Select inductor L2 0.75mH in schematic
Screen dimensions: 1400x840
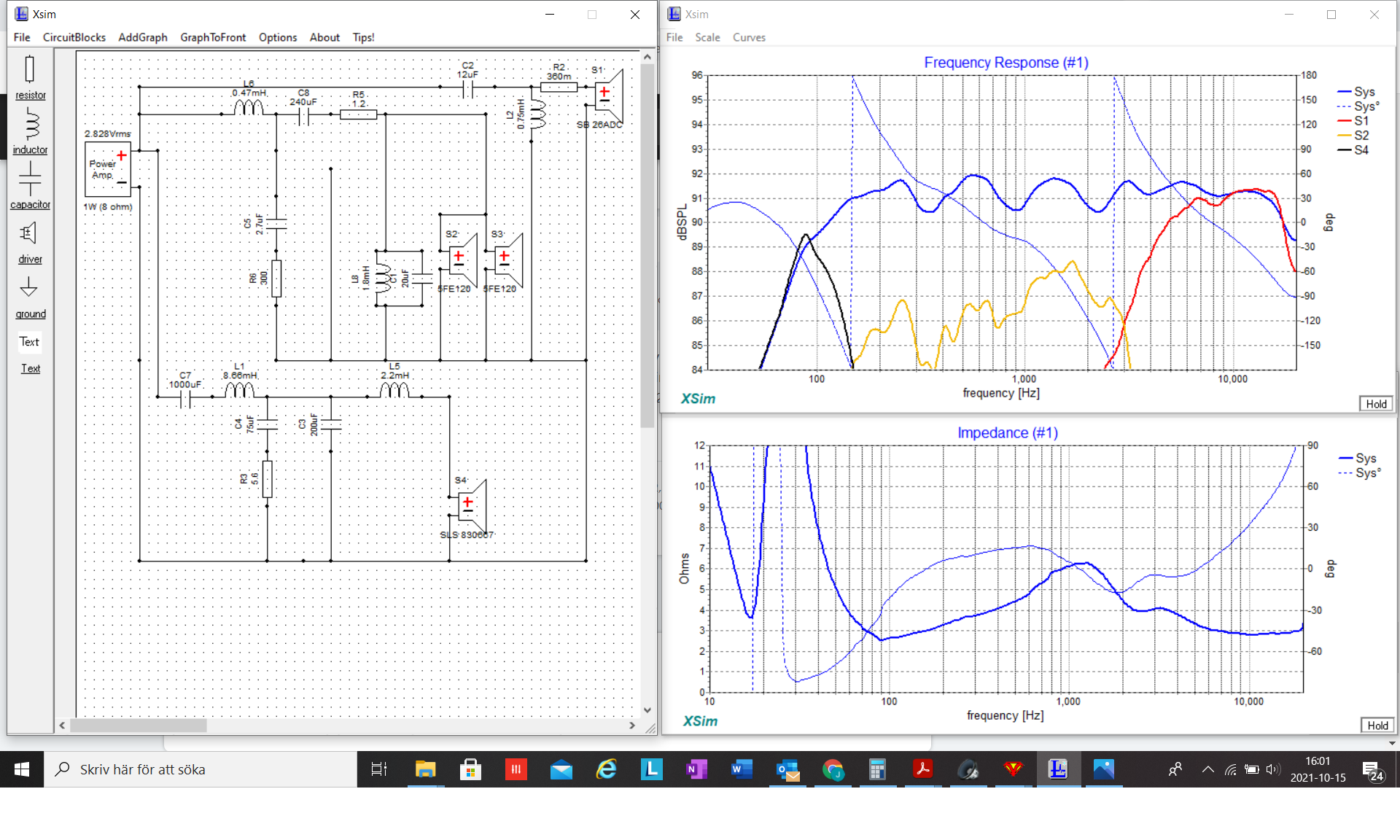click(x=538, y=114)
